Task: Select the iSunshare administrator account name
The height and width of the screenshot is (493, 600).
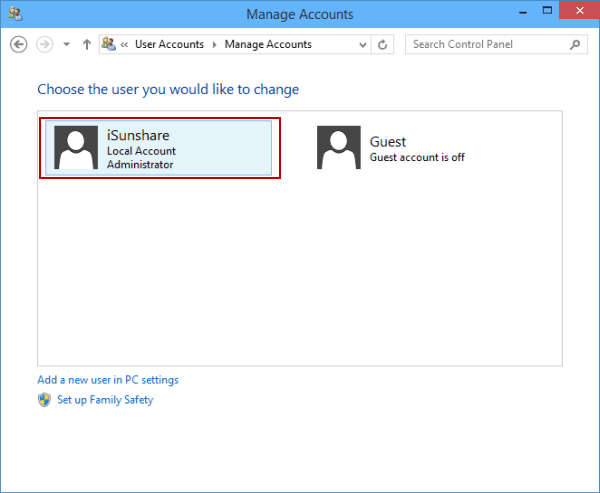Action: [x=138, y=136]
